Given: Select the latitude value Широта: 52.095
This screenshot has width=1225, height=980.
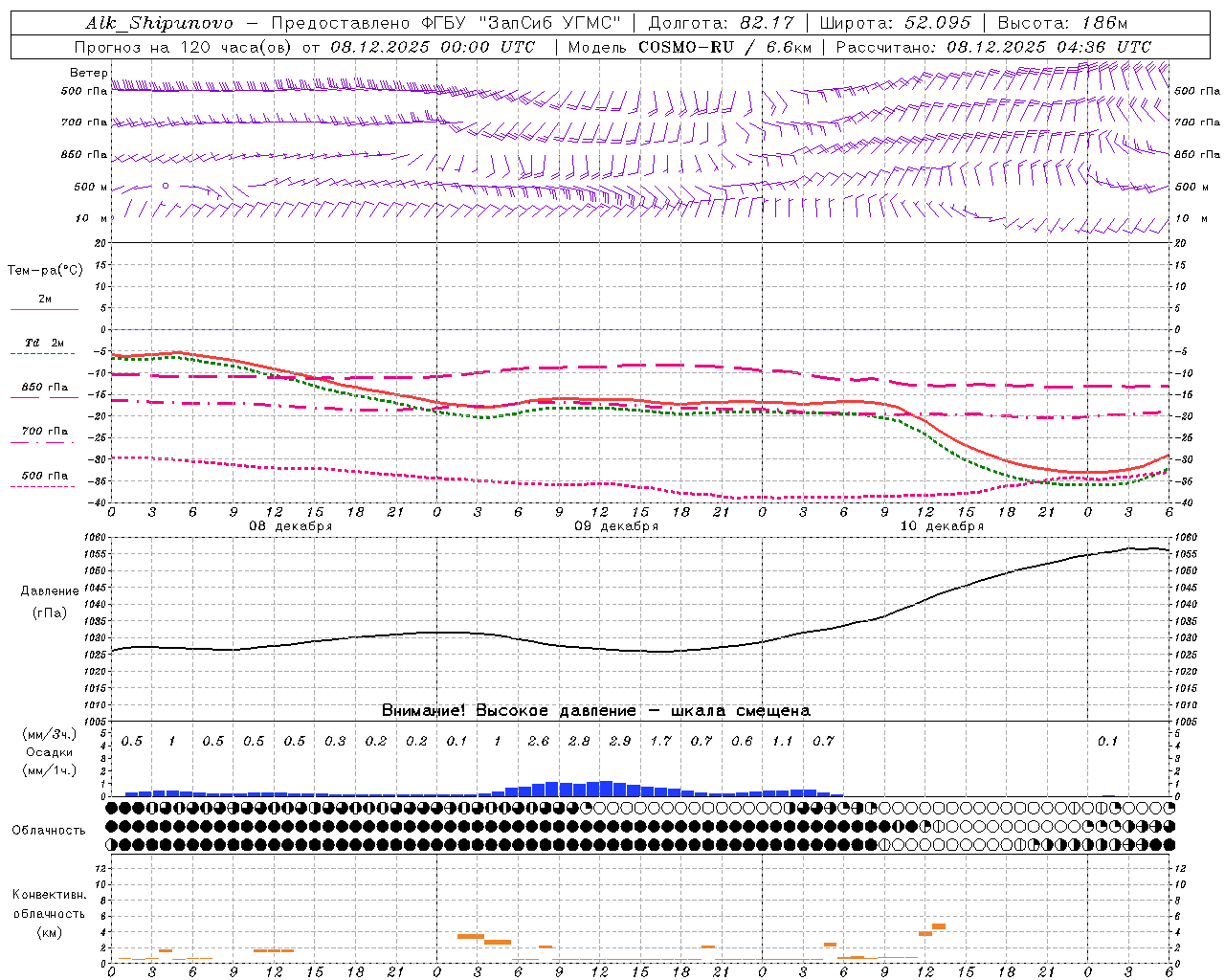Looking at the screenshot, I should (895, 23).
